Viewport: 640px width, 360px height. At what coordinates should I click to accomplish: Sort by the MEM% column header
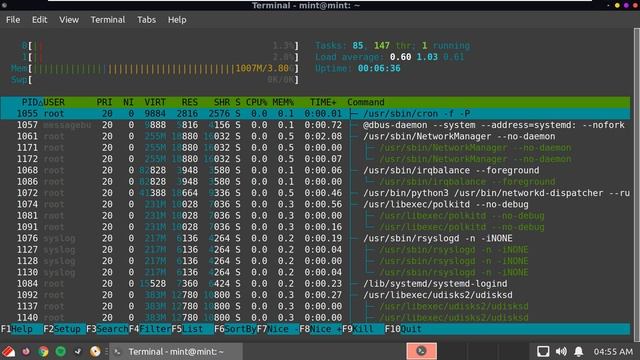coord(283,102)
